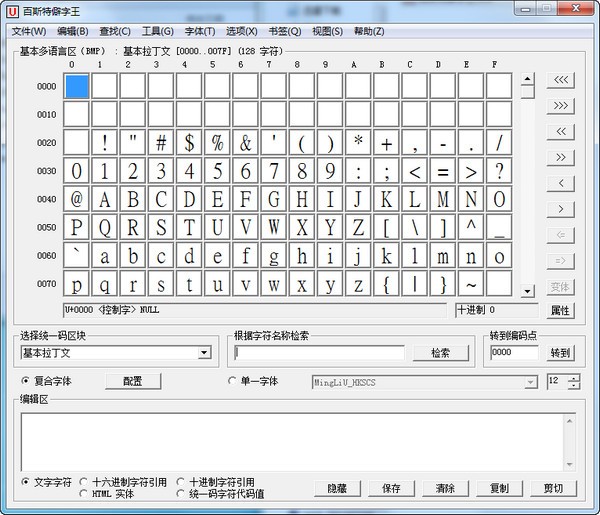The image size is (600, 515).
Task: Click the 剪切 cut button
Action: click(x=553, y=488)
